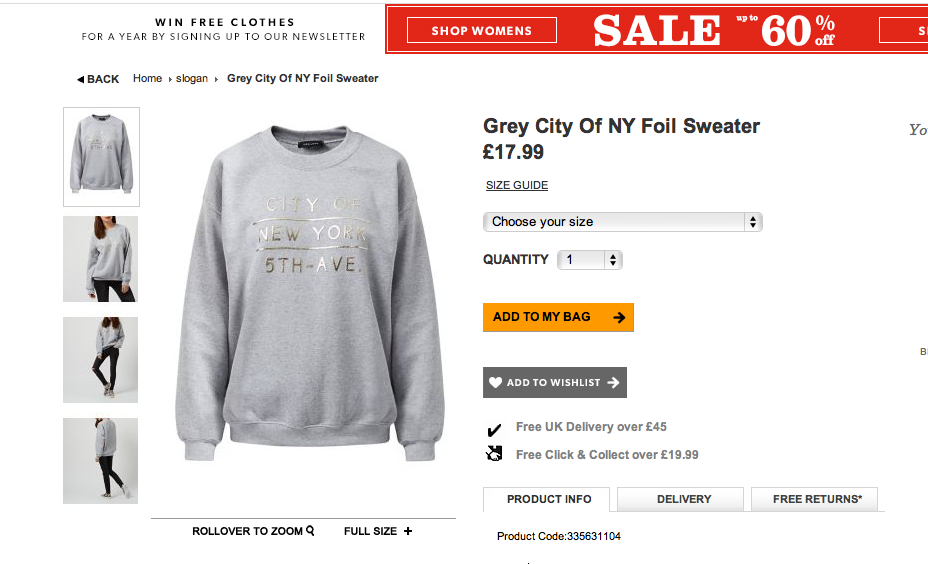Click the handshake Click & Collect icon

494,453
